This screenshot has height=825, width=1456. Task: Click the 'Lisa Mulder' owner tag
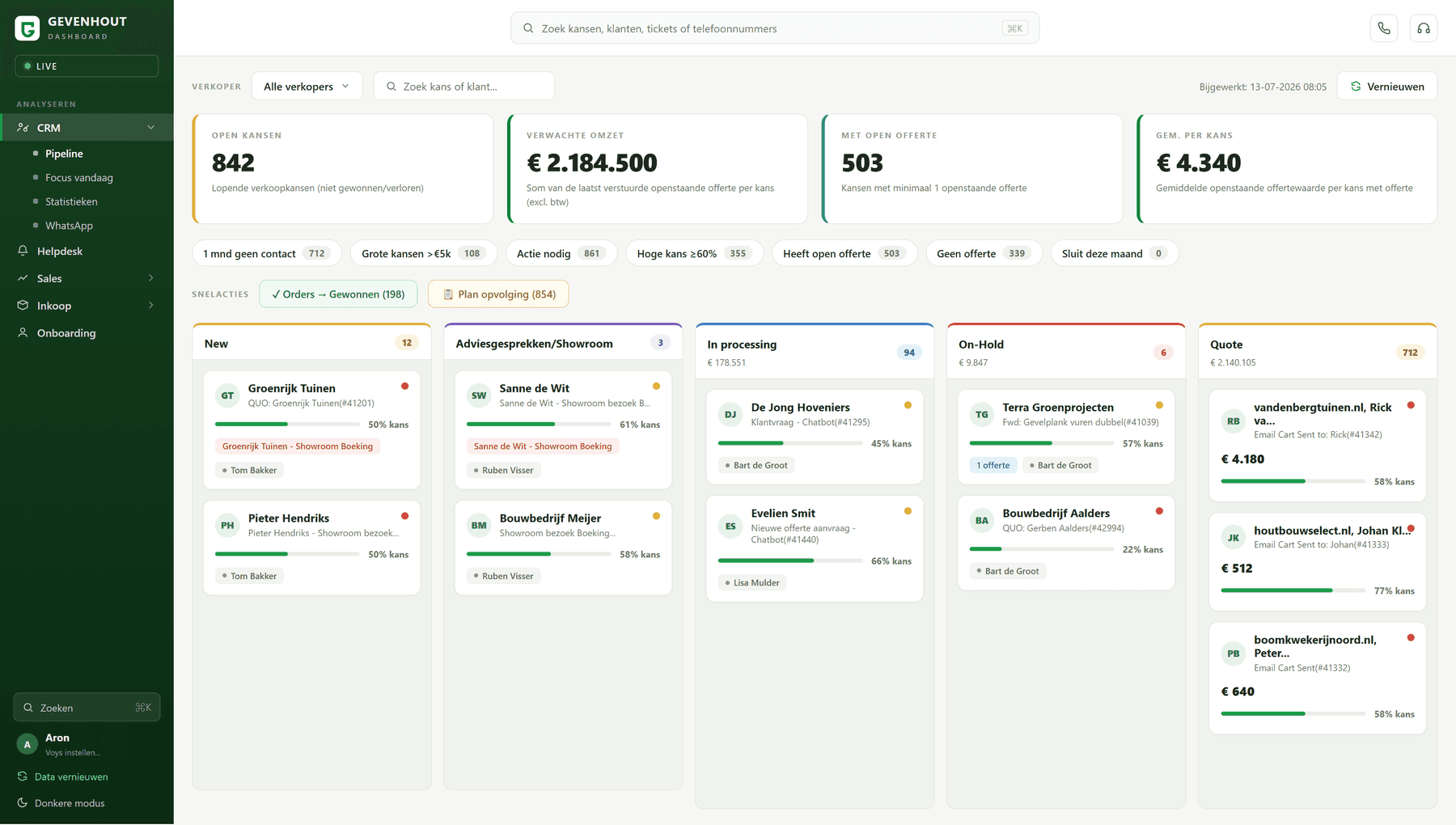pos(752,582)
